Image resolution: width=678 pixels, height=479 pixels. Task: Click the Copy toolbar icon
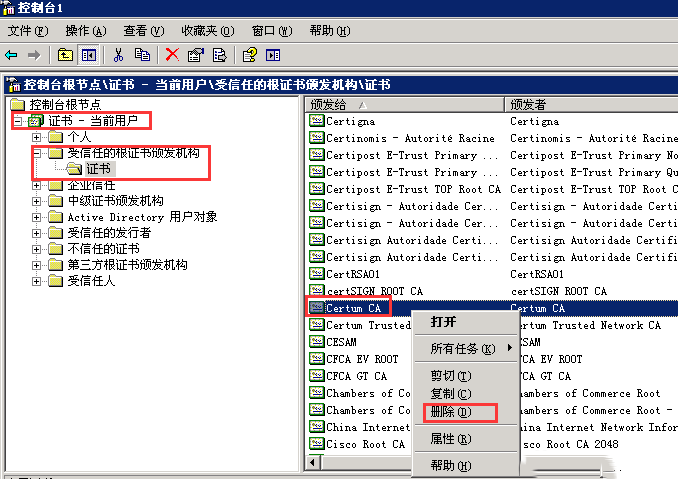[x=142, y=55]
